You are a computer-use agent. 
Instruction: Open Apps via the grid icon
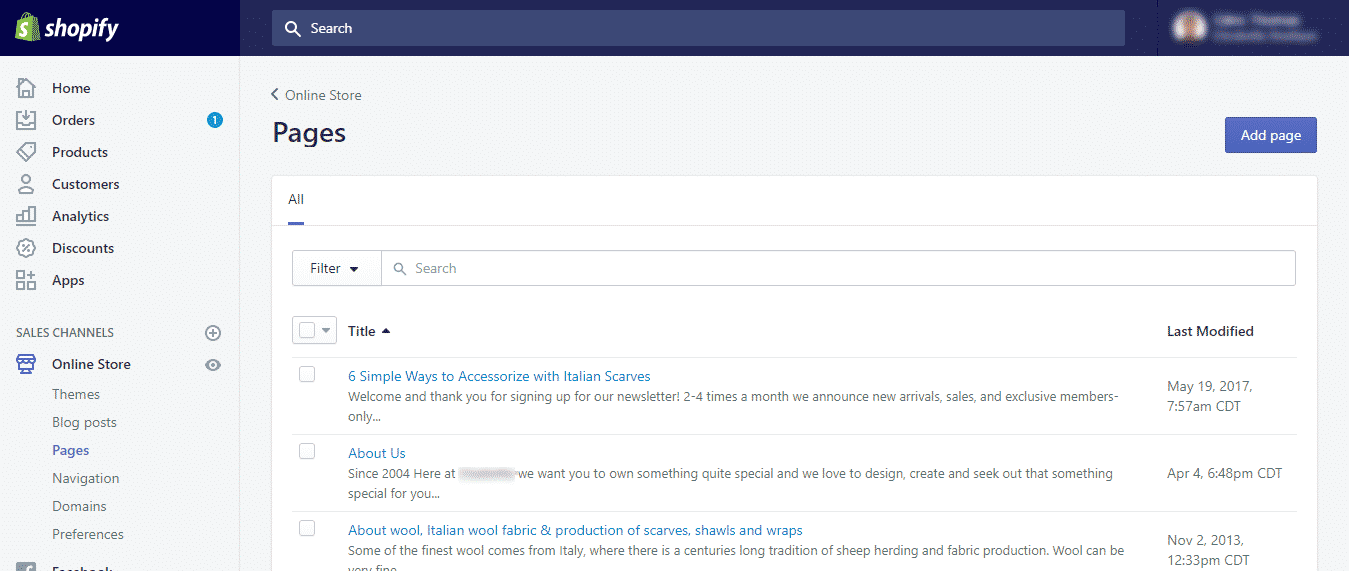point(26,280)
